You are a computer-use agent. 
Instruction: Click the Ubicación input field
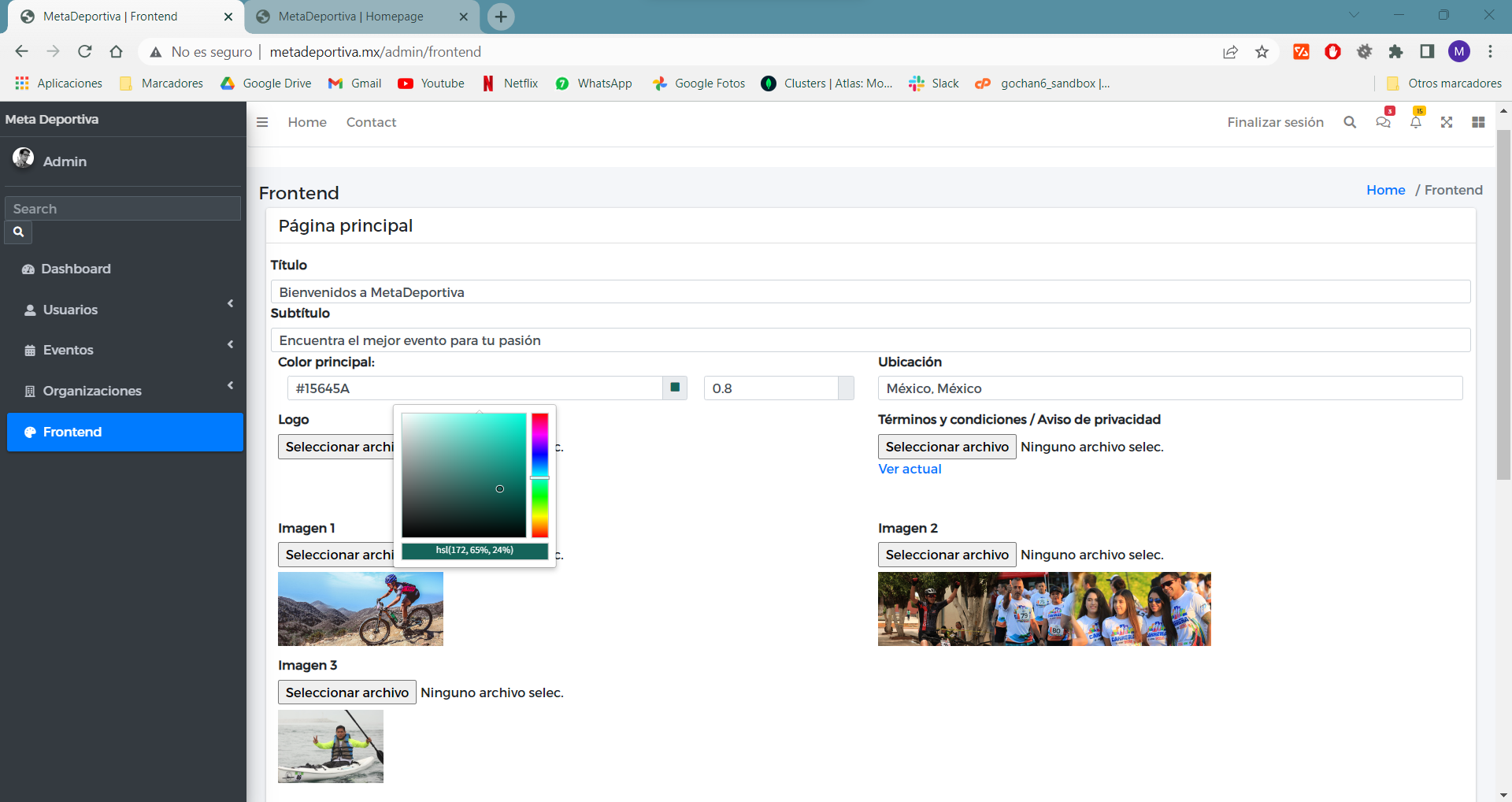(x=1170, y=388)
